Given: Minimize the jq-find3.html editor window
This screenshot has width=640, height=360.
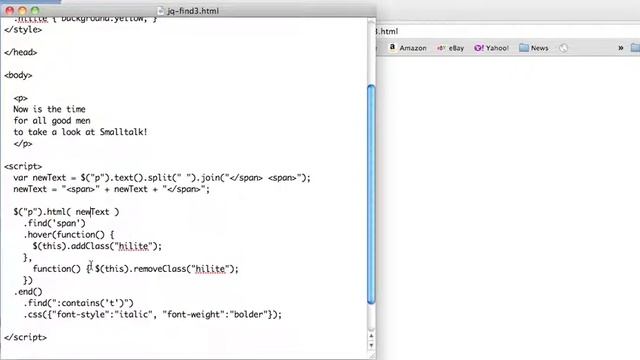Looking at the screenshot, I should [x=22, y=11].
